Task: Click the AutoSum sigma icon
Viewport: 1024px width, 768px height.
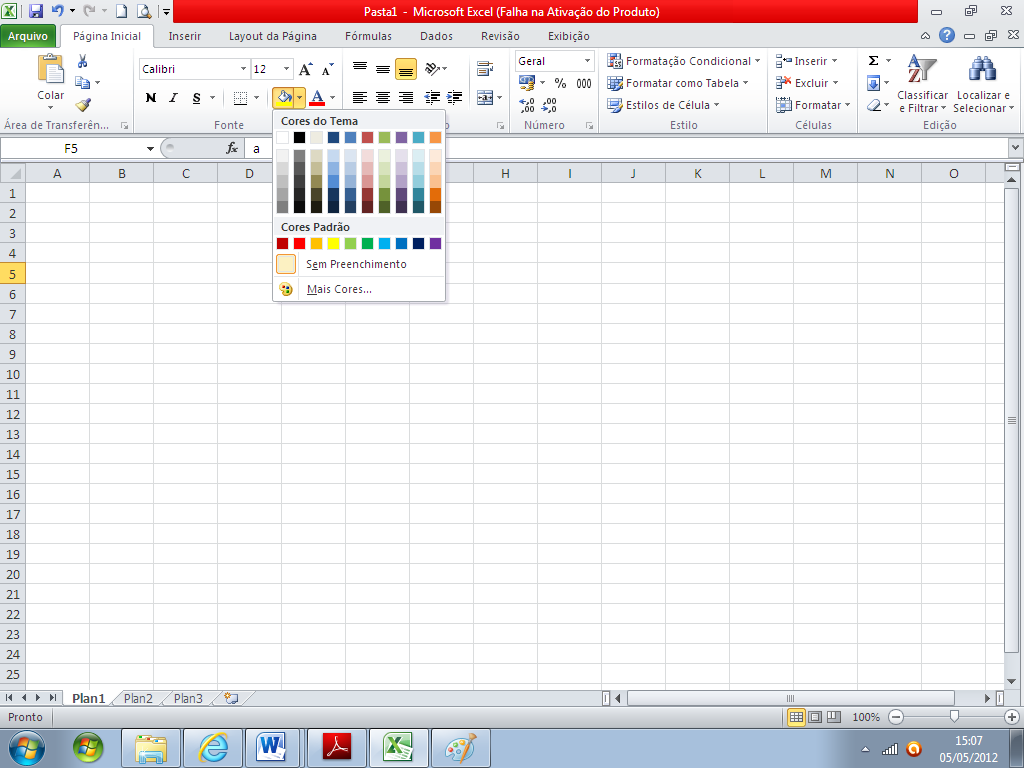Action: pos(873,61)
